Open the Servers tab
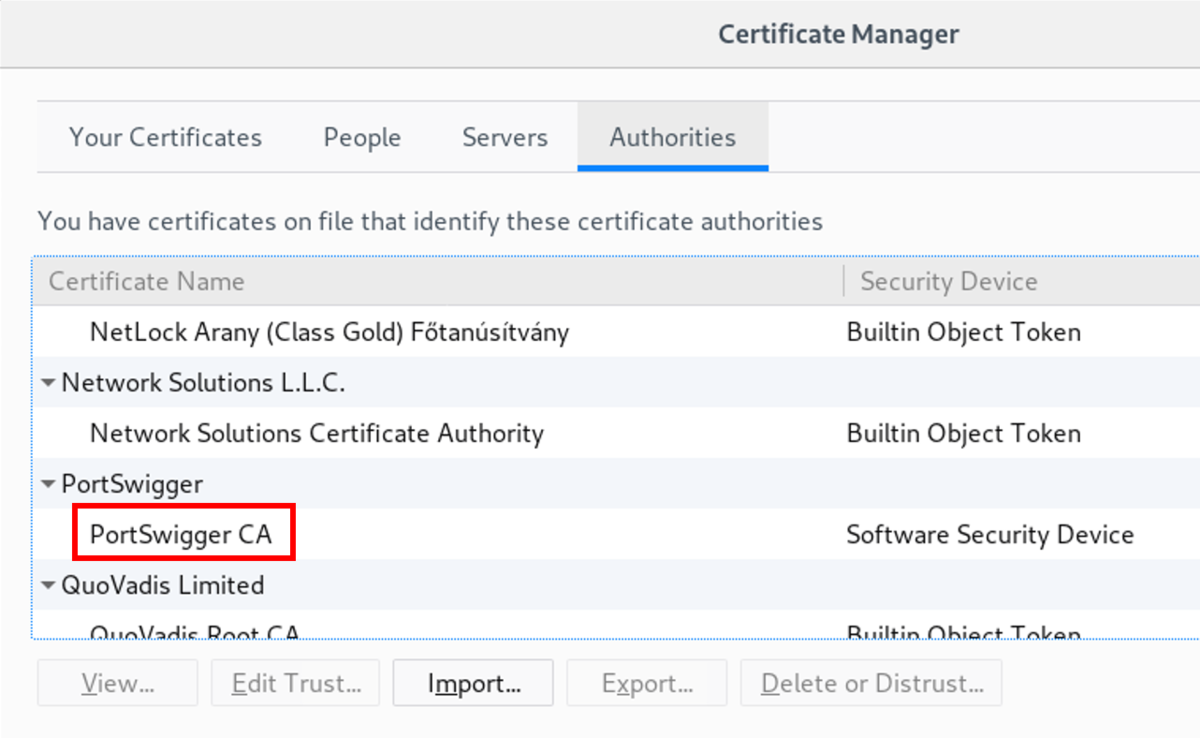The height and width of the screenshot is (738, 1200). pyautogui.click(x=505, y=137)
